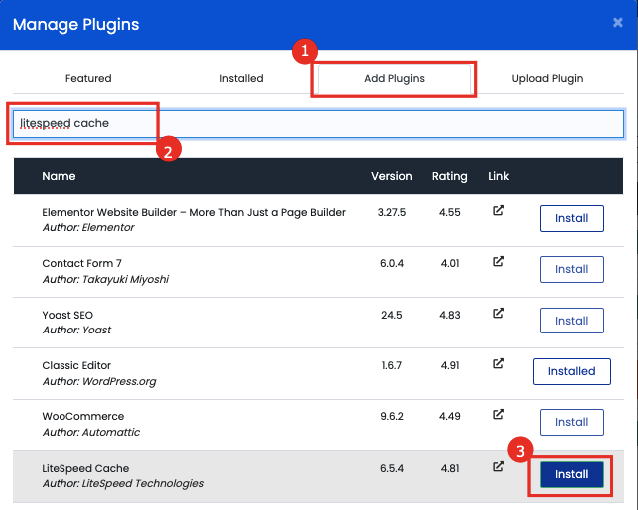Click the Rating column header
The image size is (638, 510).
pos(450,177)
